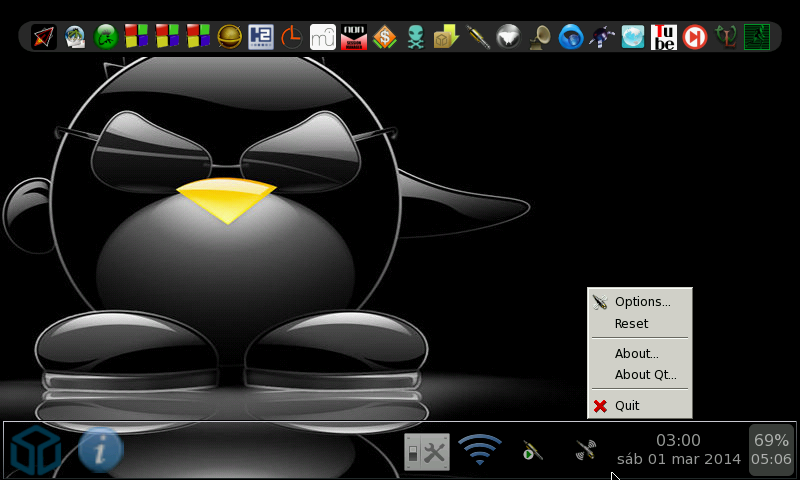
Task: Open 'About...' from the context menu
Action: point(640,353)
